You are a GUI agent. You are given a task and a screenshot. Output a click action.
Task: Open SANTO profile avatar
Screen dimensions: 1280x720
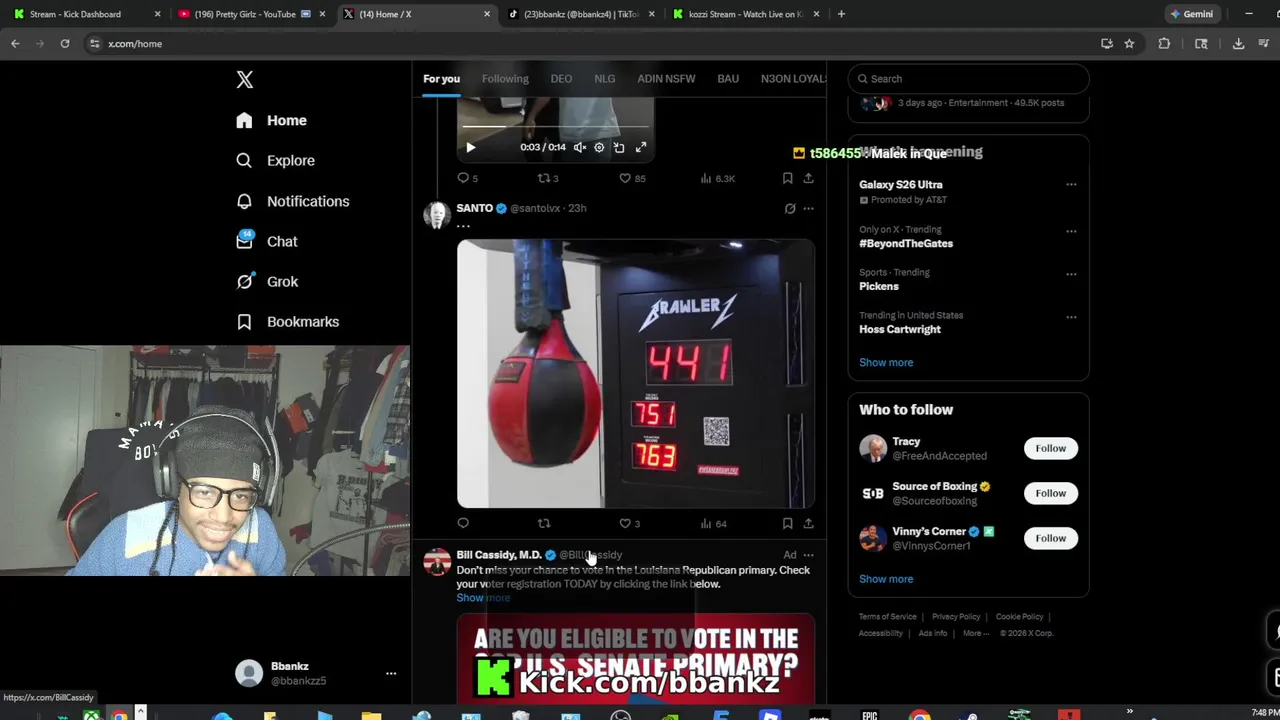coord(437,215)
